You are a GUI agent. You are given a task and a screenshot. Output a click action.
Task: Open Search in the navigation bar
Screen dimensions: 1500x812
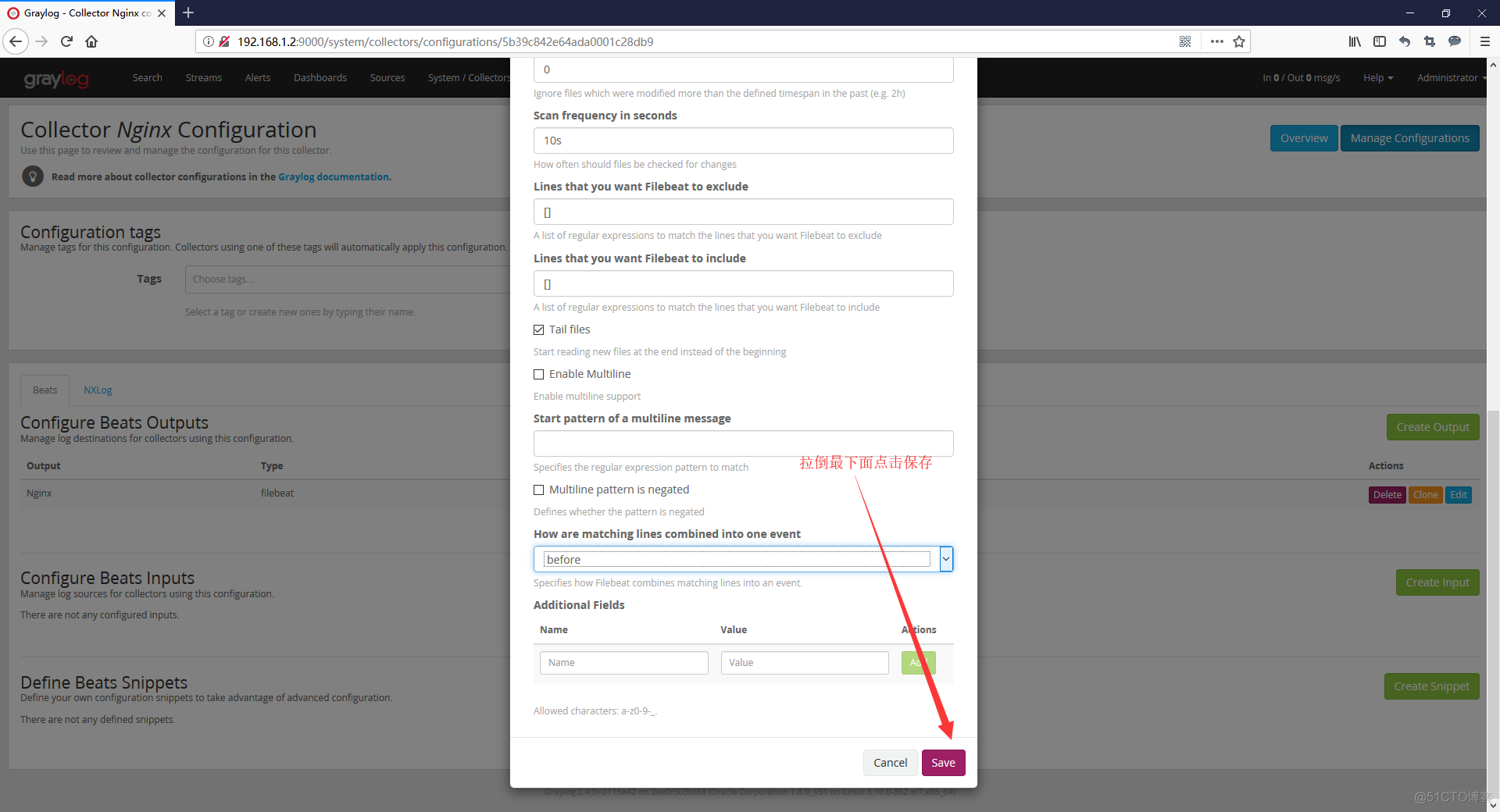point(147,77)
